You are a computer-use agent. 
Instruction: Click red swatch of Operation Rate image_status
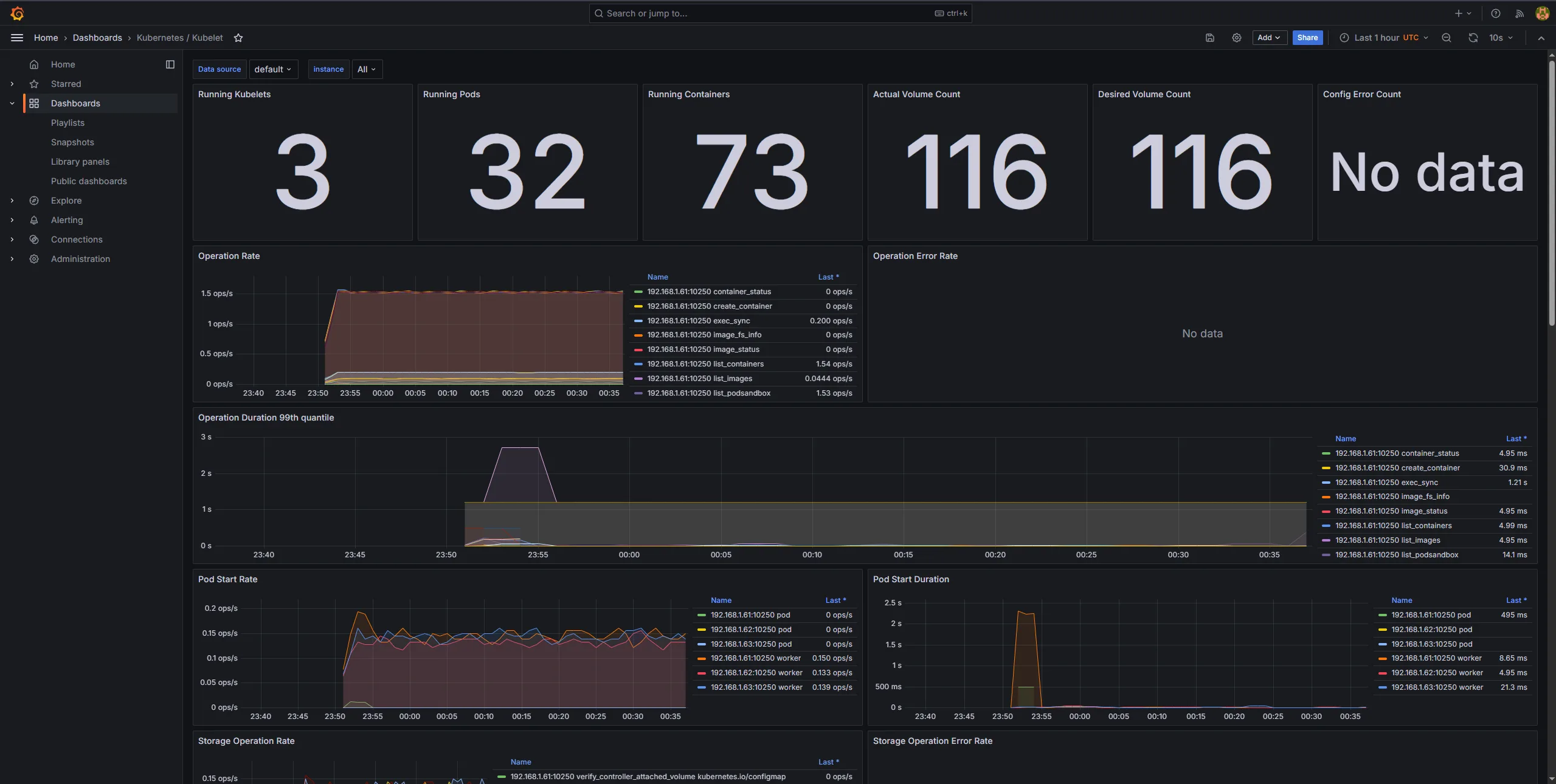638,349
